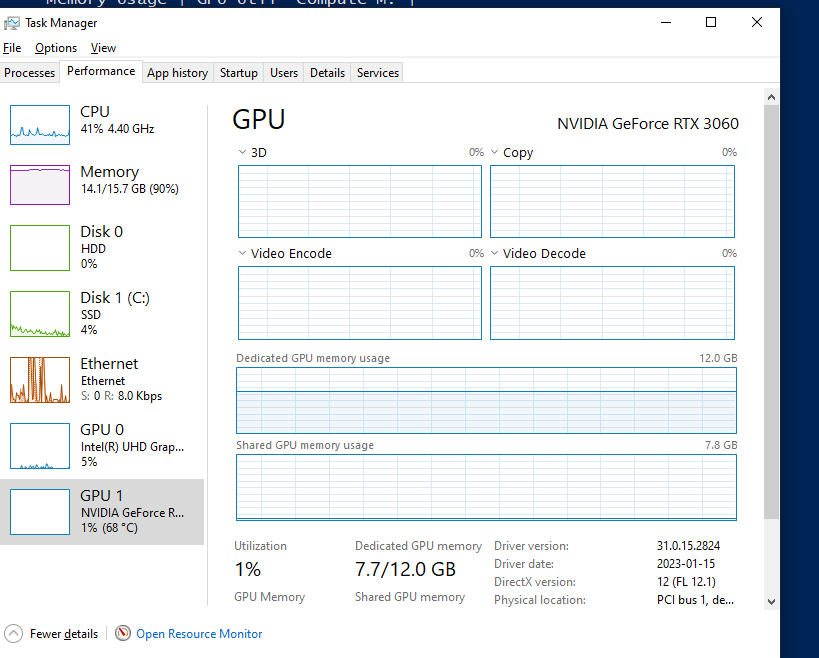
Task: Open the Users tab
Action: [x=283, y=72]
